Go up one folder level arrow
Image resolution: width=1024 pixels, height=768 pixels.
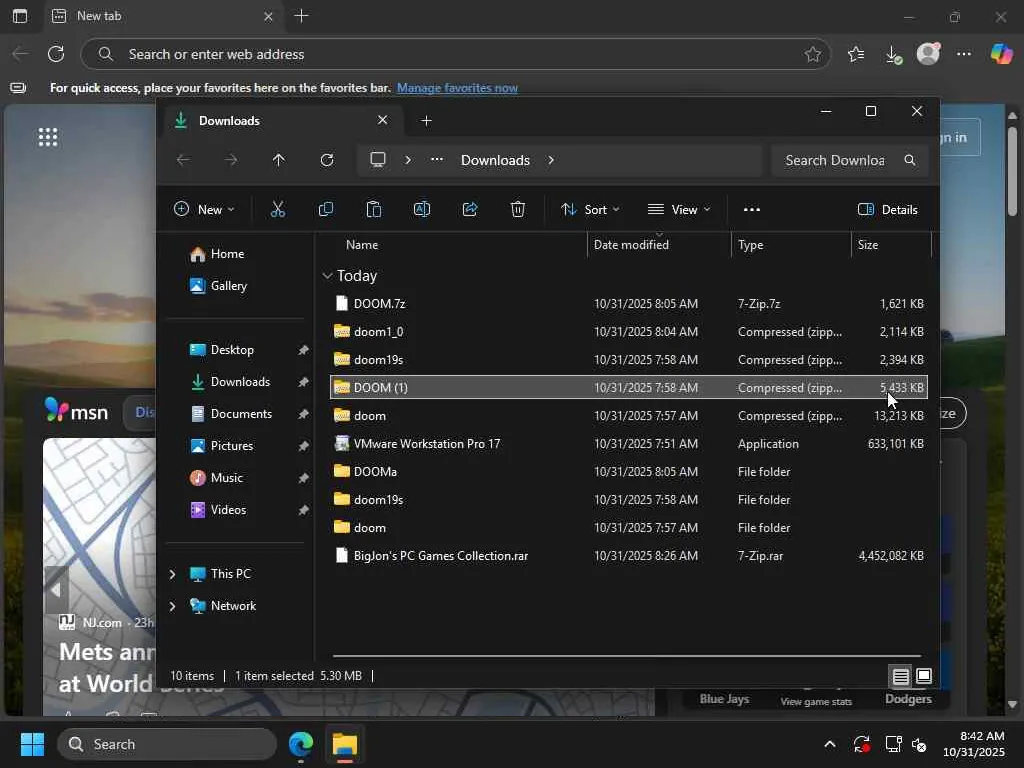[278, 160]
